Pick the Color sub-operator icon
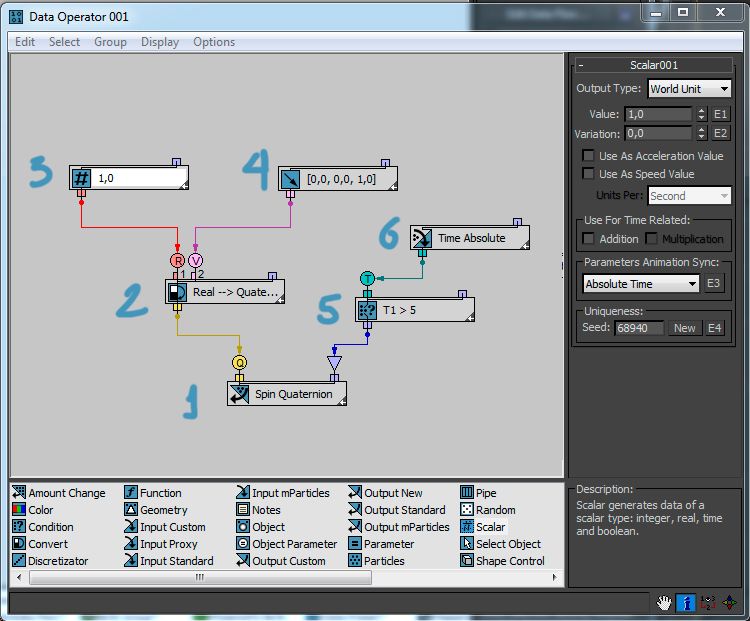The height and width of the screenshot is (621, 750). [19, 510]
